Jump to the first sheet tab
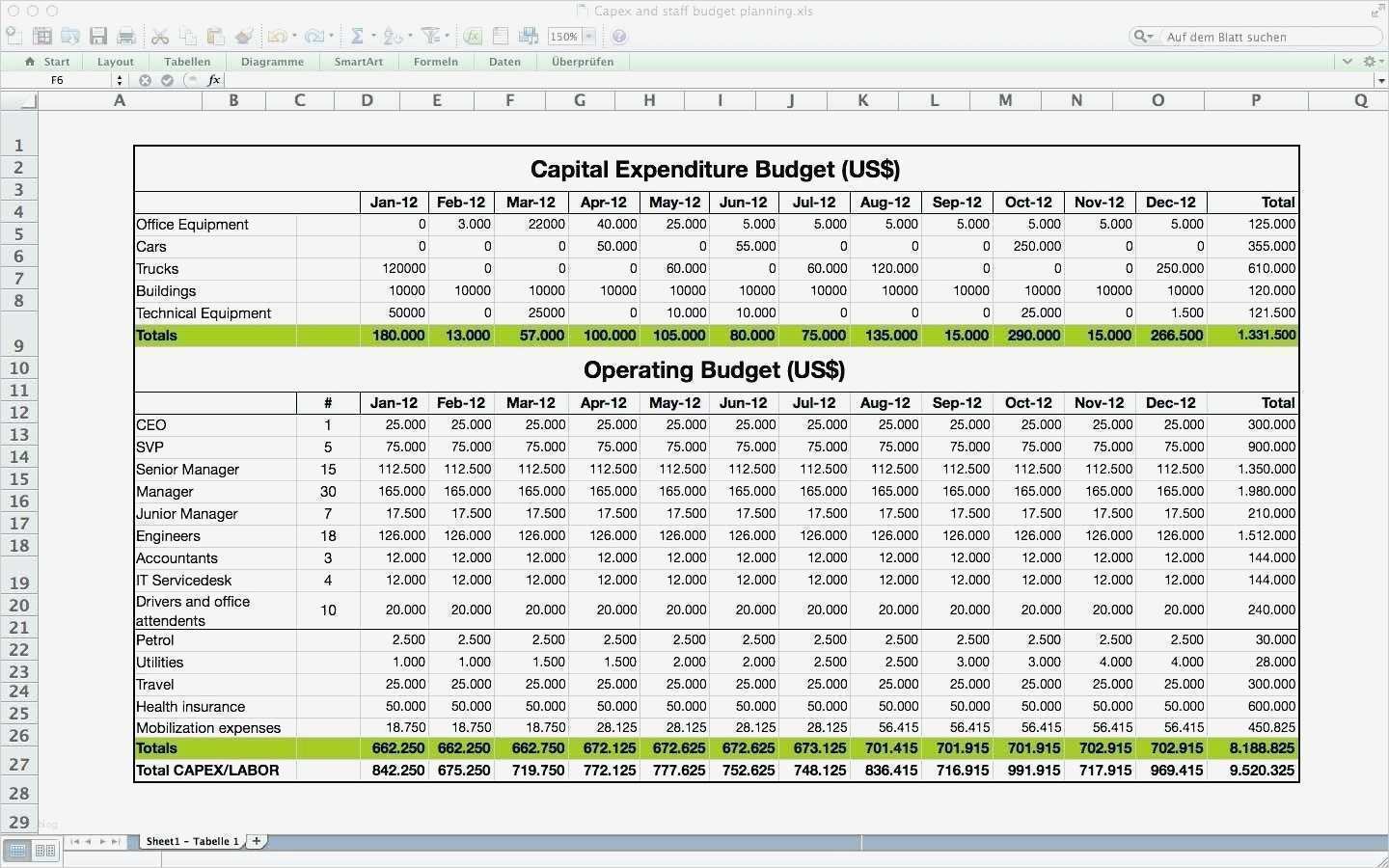Image resolution: width=1389 pixels, height=868 pixels. [75, 842]
